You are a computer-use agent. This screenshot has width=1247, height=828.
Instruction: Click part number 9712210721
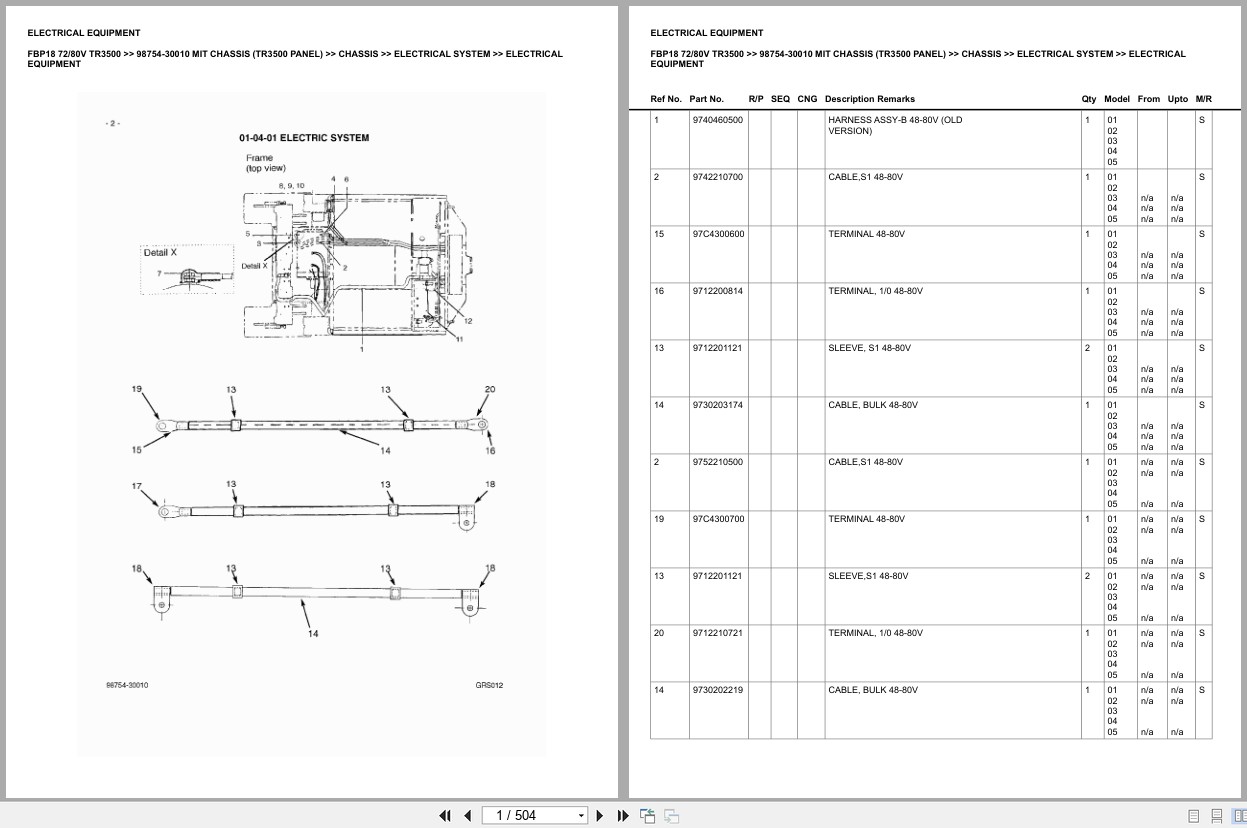tap(718, 633)
